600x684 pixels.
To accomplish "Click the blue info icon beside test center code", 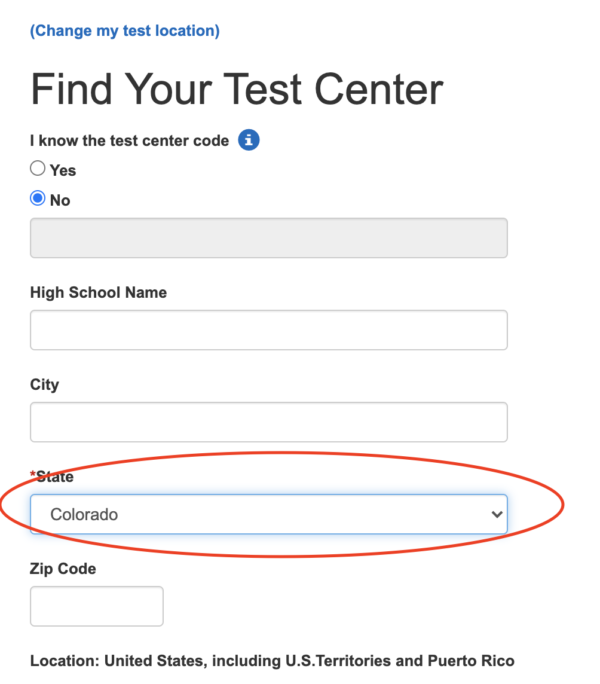I will tap(249, 140).
